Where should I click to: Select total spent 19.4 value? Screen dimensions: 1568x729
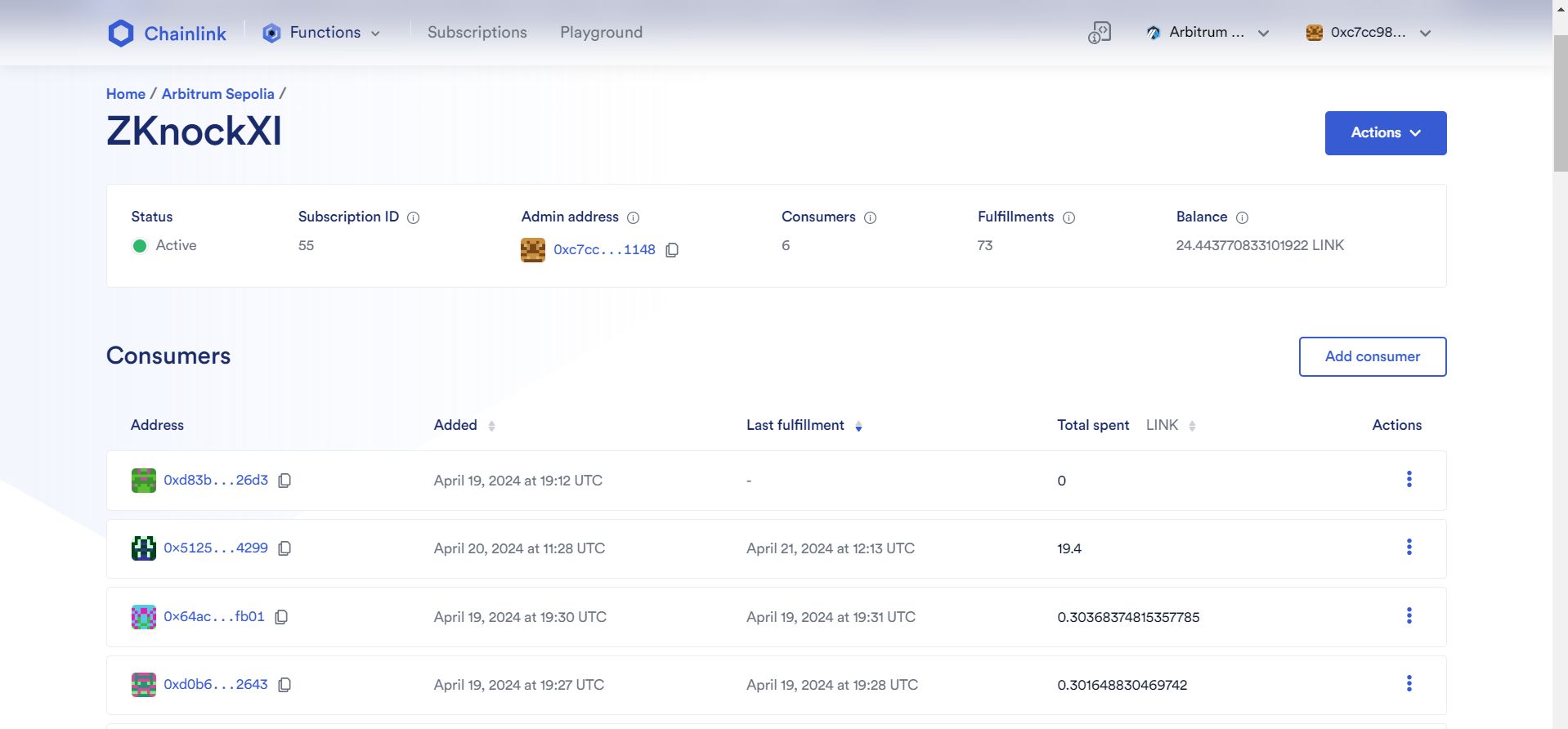(x=1069, y=548)
